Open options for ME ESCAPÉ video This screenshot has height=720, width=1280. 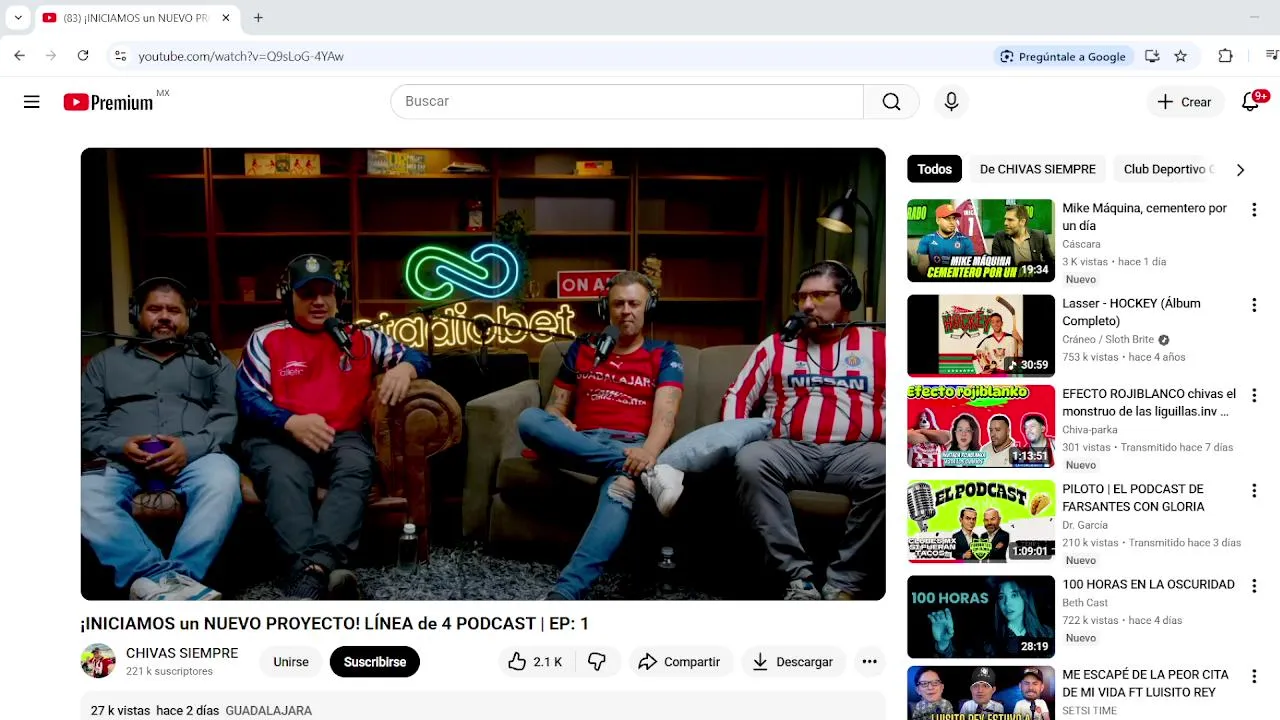coord(1254,677)
